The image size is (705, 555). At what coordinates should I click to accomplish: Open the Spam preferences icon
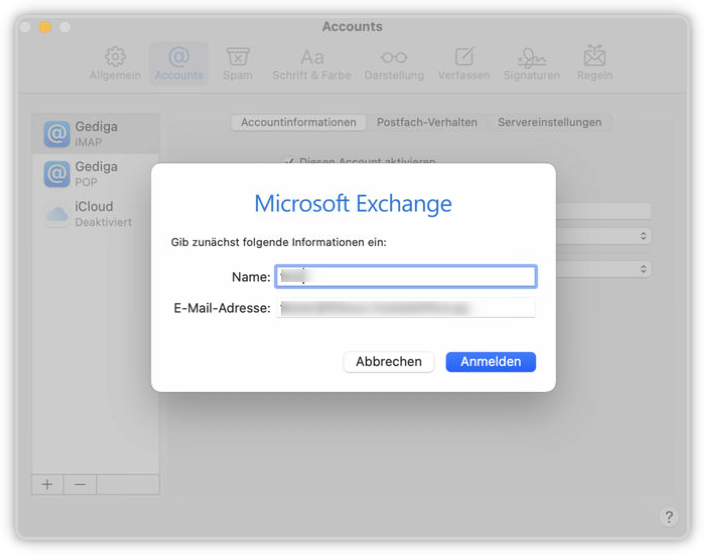237,63
